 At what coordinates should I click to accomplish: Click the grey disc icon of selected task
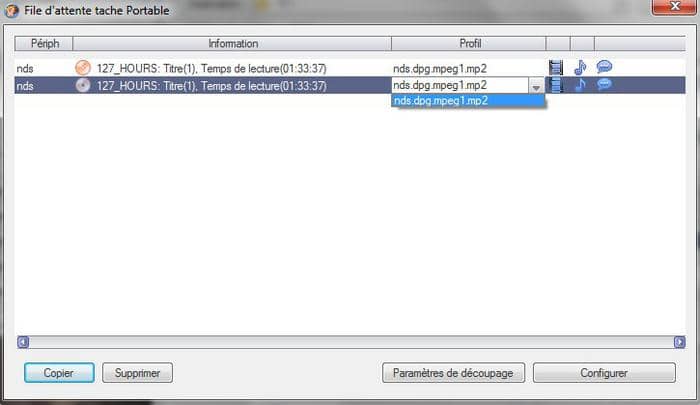coord(83,85)
